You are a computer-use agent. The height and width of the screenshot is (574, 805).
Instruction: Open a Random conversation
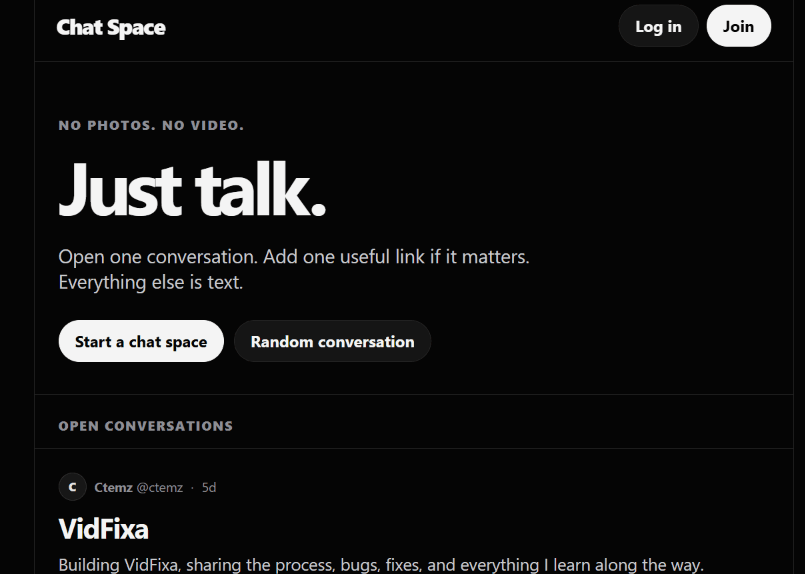332,341
